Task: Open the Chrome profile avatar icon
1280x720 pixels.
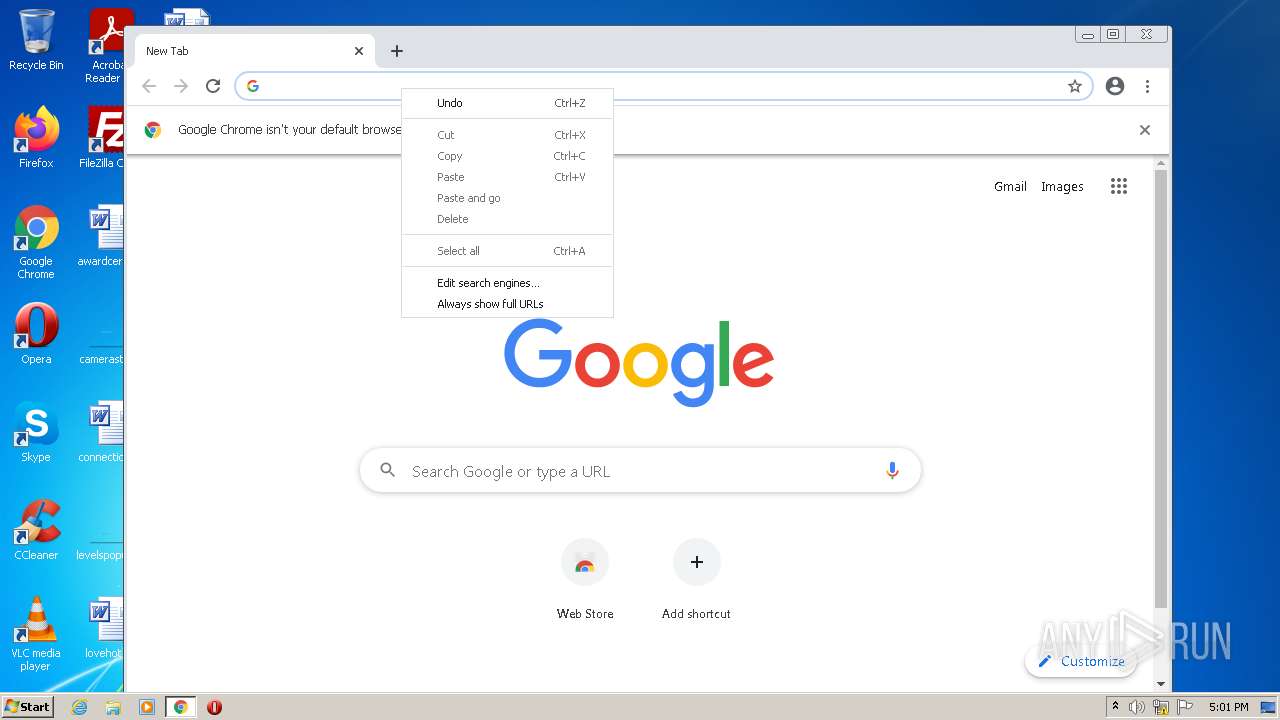Action: click(x=1115, y=86)
